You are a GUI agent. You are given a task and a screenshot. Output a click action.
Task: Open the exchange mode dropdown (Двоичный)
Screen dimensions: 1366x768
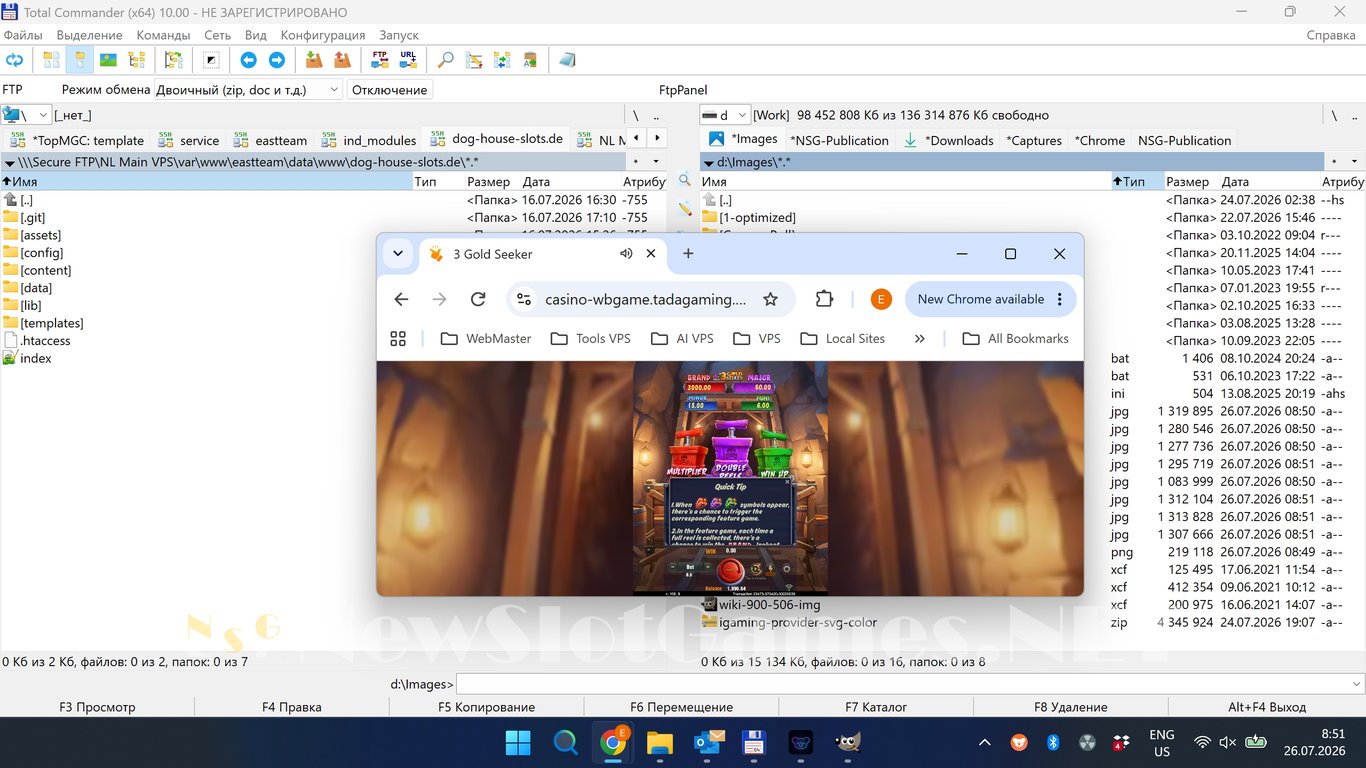248,90
